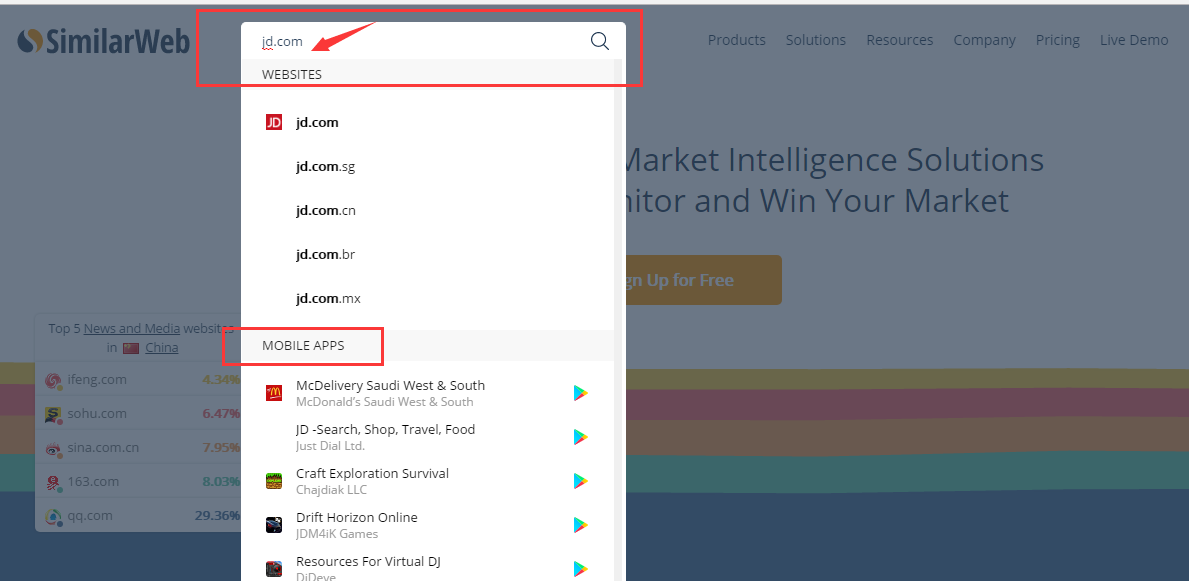Open 163.com in top websites list
Image resolution: width=1189 pixels, height=581 pixels.
pyautogui.click(x=93, y=482)
